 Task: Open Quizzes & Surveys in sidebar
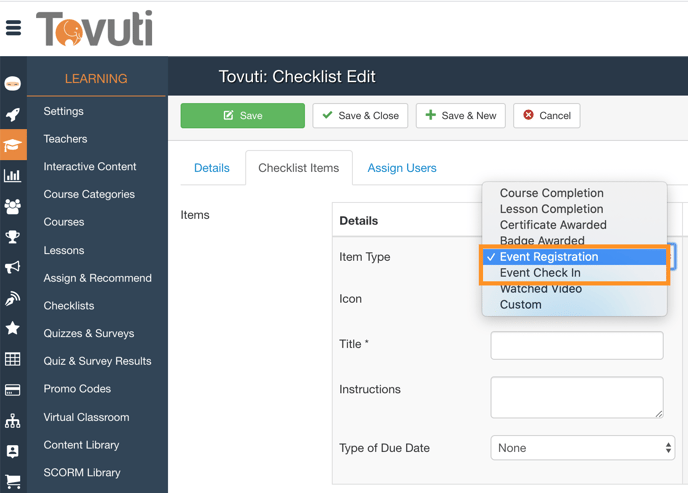click(88, 333)
